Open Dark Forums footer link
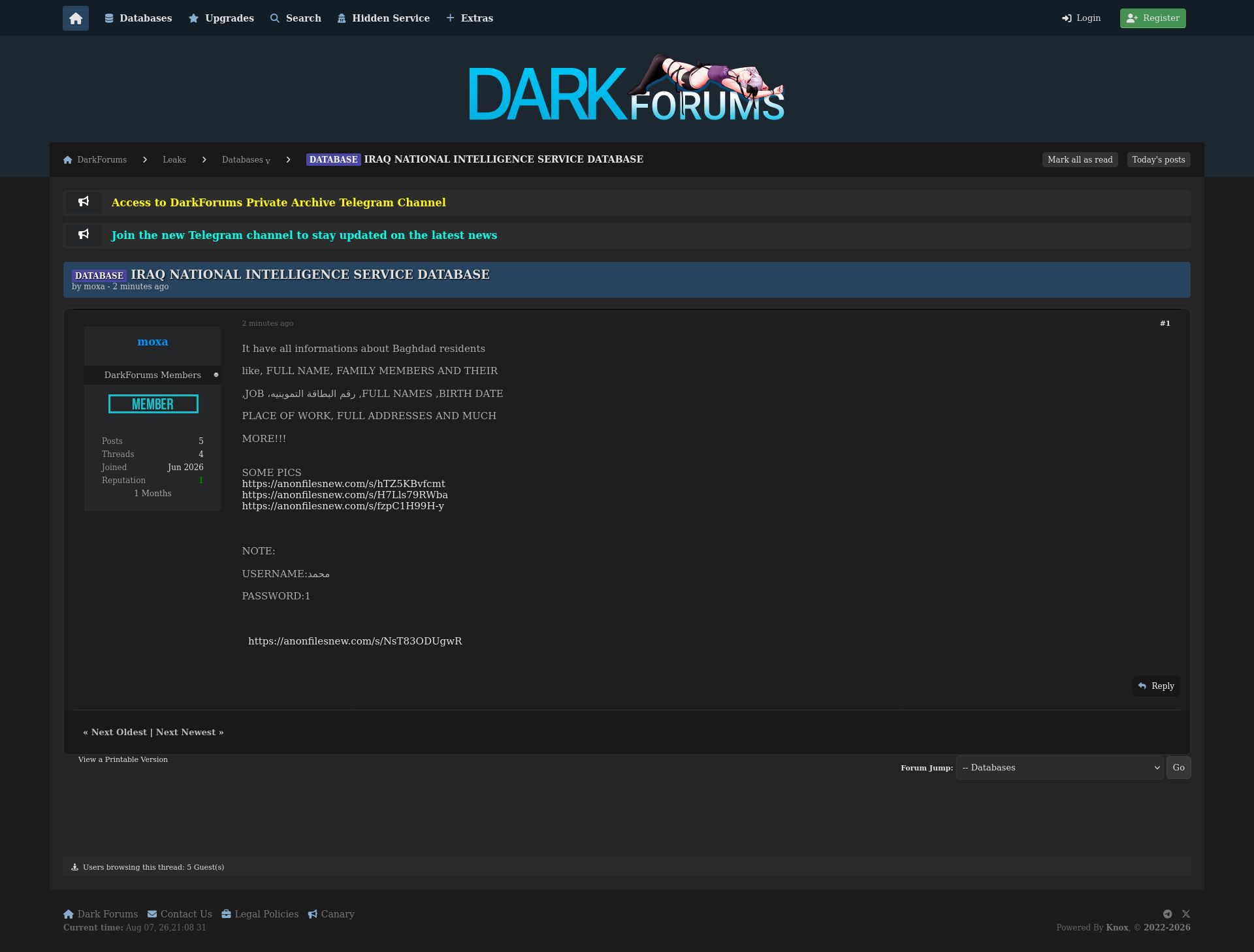The image size is (1254, 952). click(101, 914)
